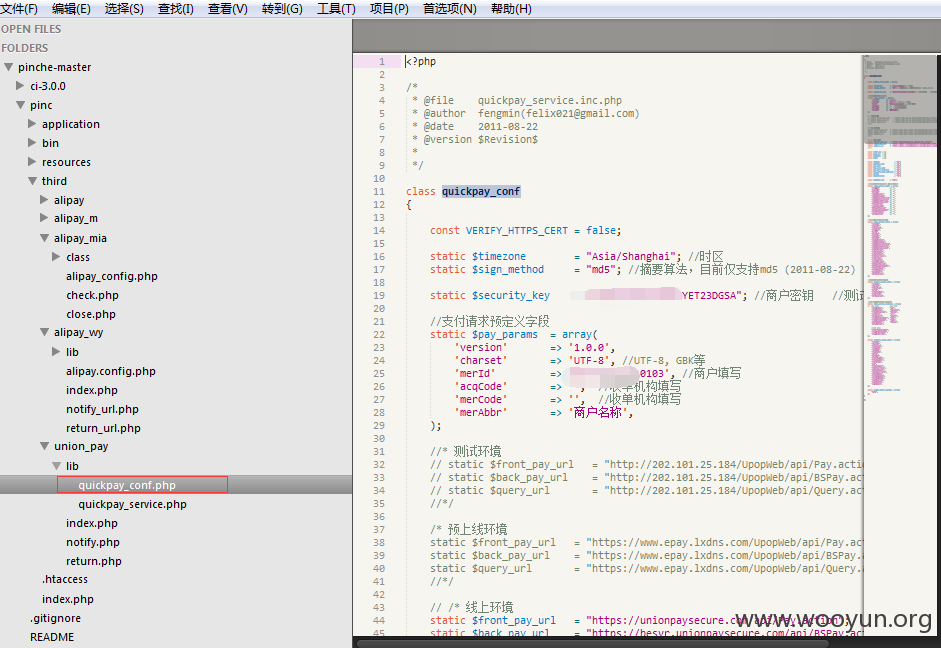This screenshot has height=648, width=941.
Task: Open the 首选项(N) menu
Action: pos(449,9)
